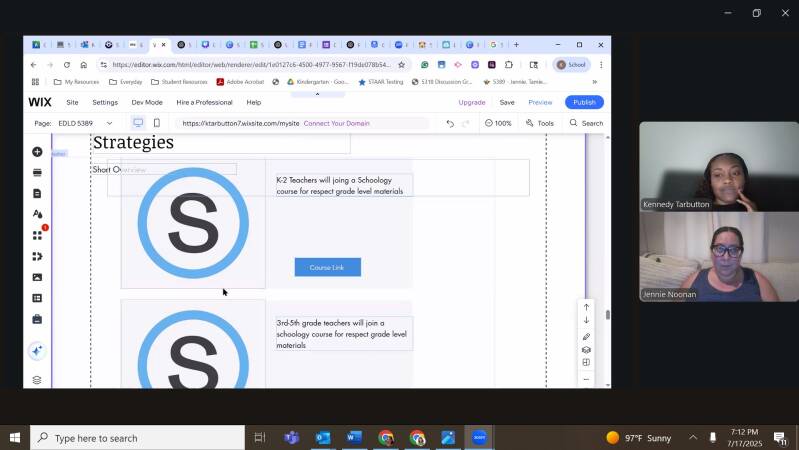The height and width of the screenshot is (450, 799).
Task: Move the section down with the down arrow
Action: 586,320
